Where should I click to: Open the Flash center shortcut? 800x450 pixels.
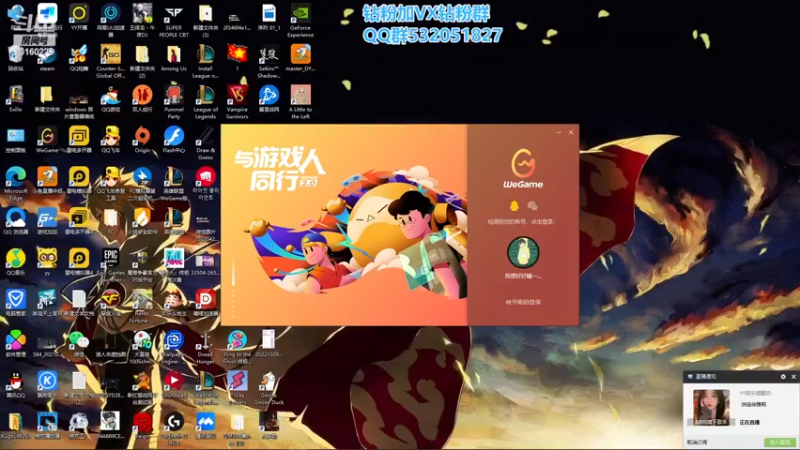click(173, 140)
